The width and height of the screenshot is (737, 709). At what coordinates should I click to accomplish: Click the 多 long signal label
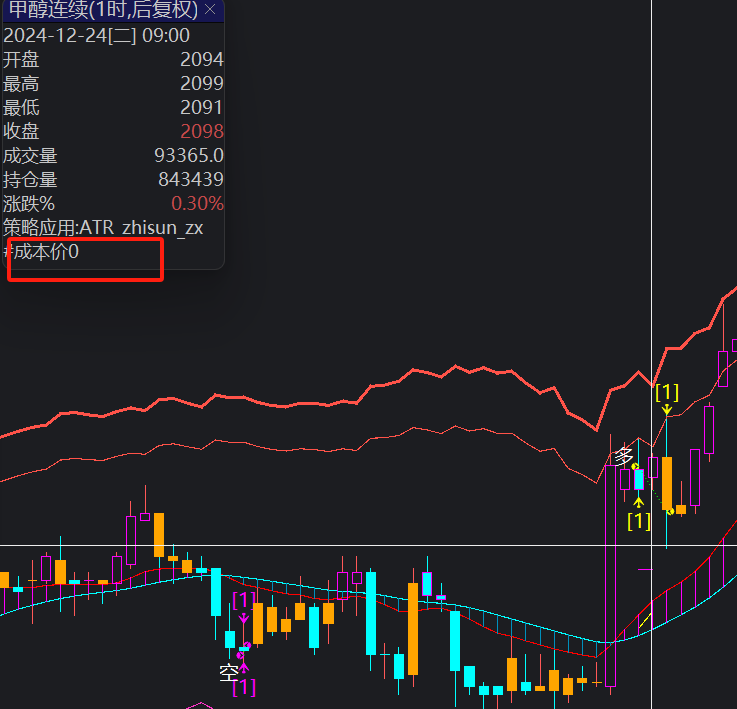pos(624,456)
